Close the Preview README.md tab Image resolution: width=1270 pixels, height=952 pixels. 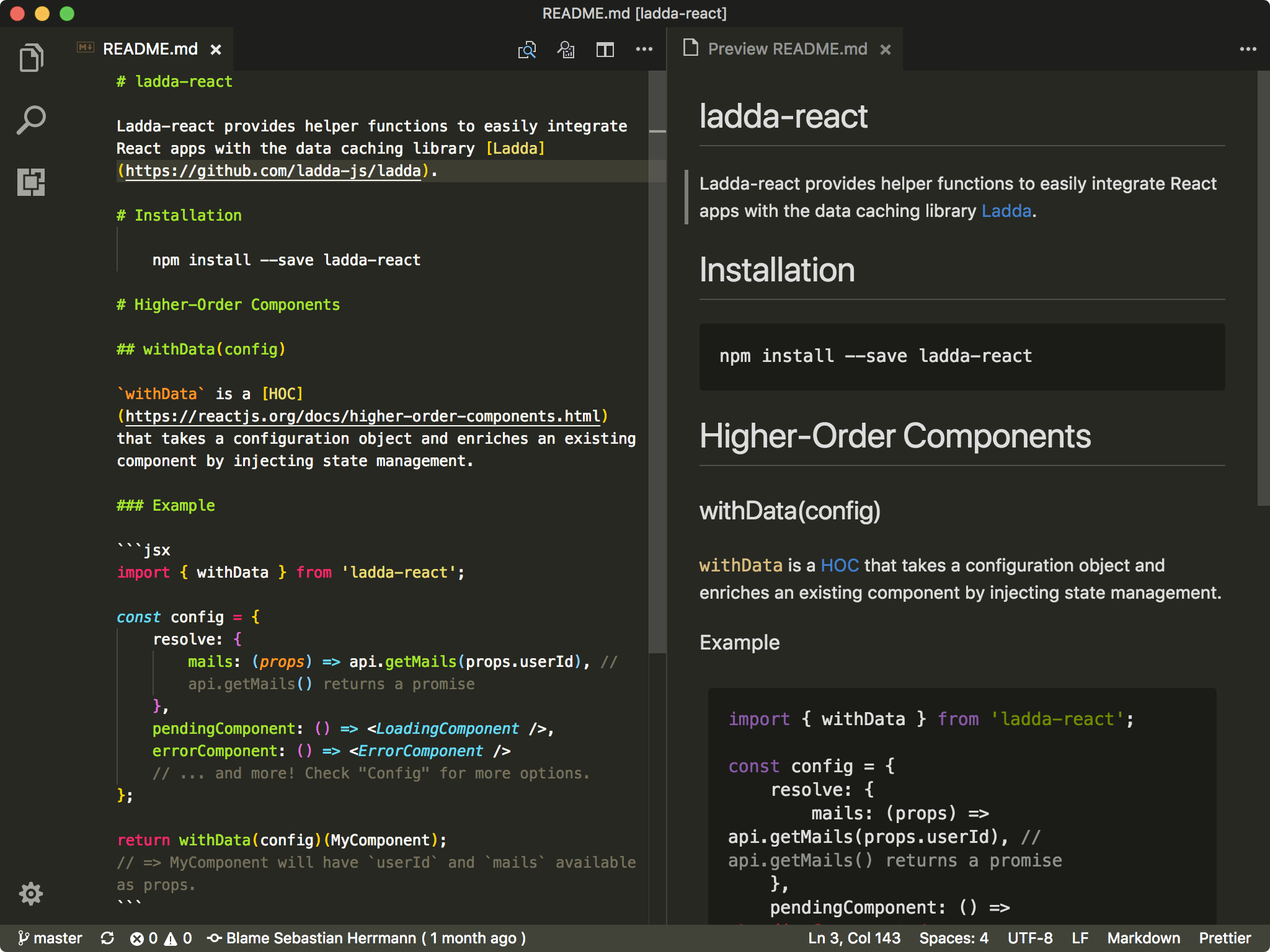pos(886,50)
